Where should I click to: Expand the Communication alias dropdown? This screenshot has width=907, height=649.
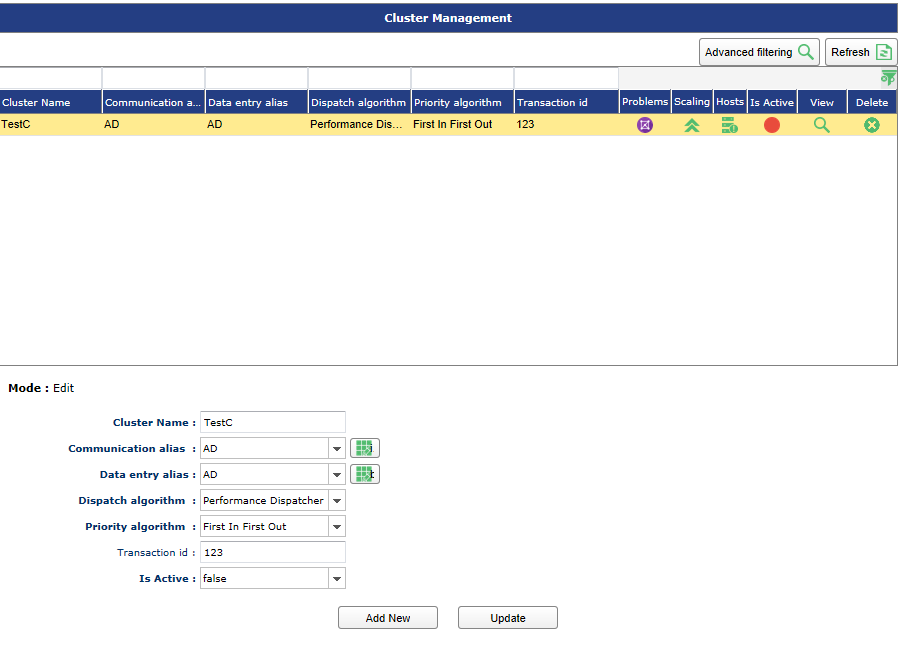click(337, 448)
